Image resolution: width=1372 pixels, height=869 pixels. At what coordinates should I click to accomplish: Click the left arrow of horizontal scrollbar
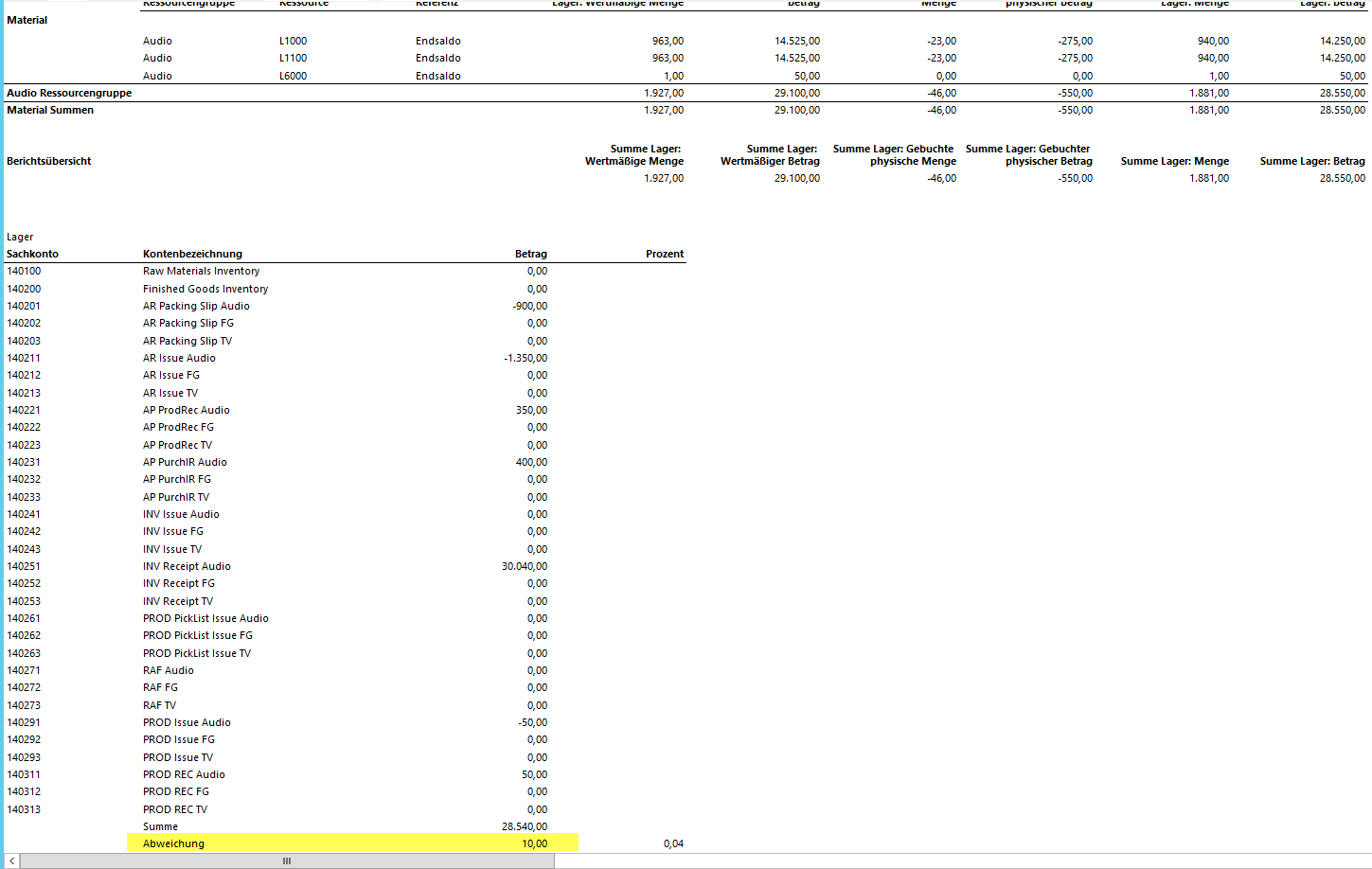point(11,860)
